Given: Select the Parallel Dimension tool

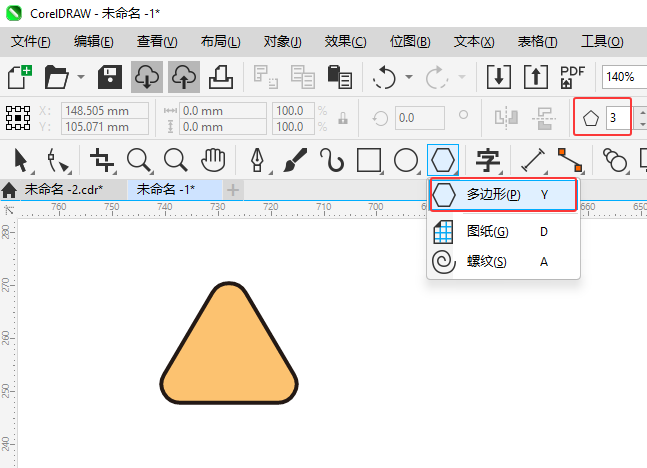Looking at the screenshot, I should click(x=533, y=161).
